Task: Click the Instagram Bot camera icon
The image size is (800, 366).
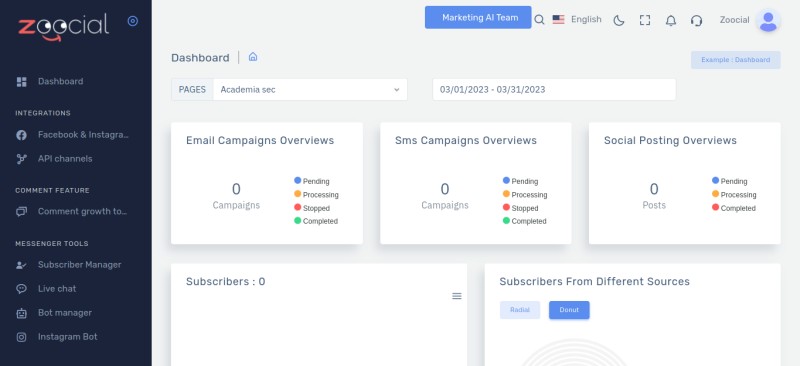Action: [21, 337]
